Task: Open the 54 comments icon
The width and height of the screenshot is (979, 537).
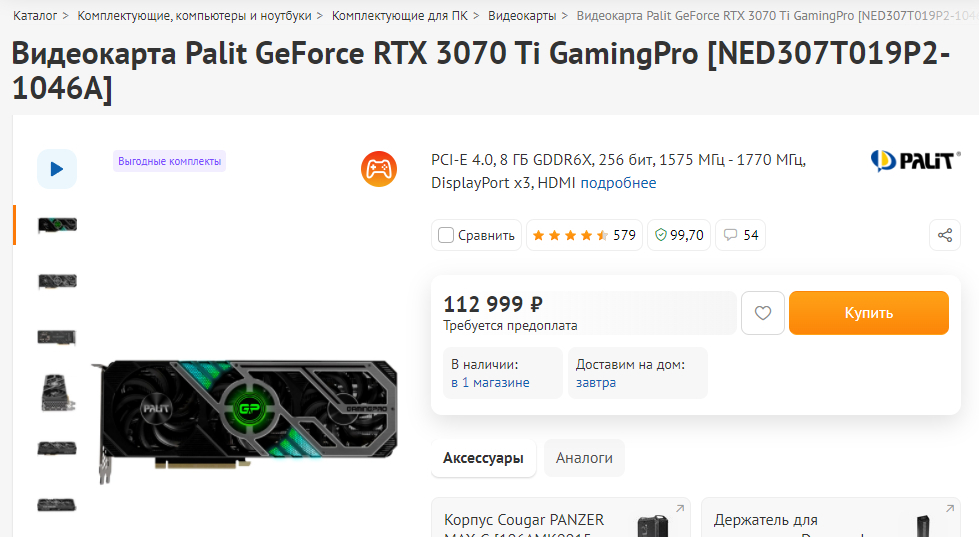Action: 741,235
